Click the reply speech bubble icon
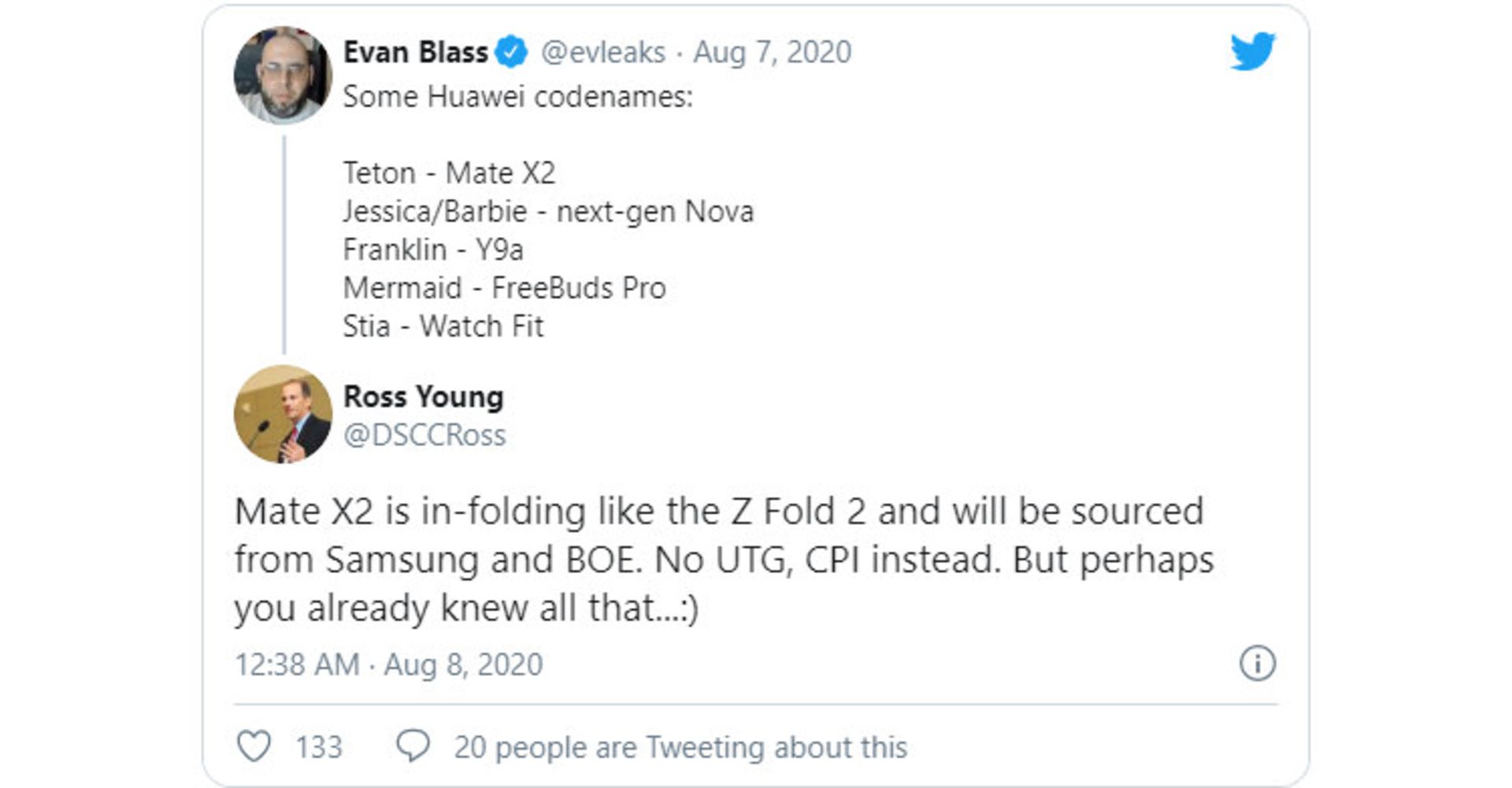This screenshot has height=788, width=1512. (x=413, y=745)
